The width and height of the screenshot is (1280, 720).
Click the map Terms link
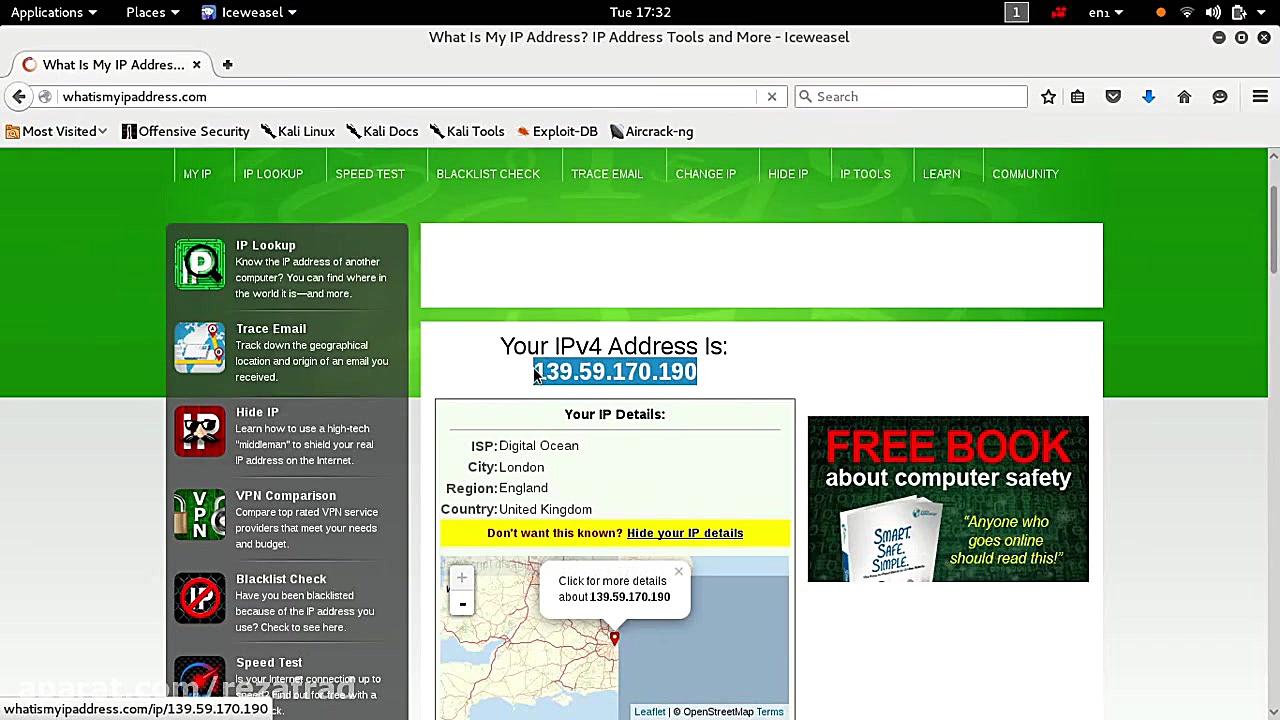(770, 712)
